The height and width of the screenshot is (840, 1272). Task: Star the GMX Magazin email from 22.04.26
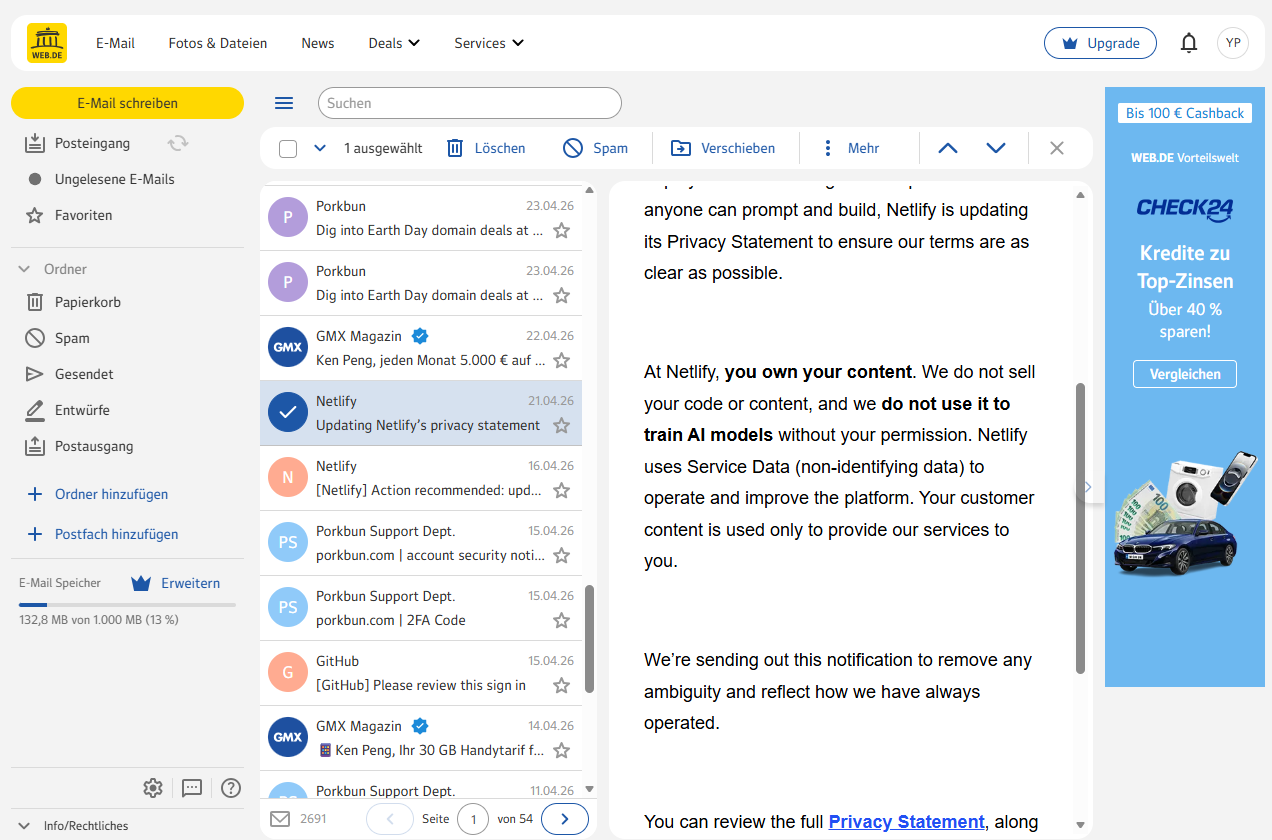click(x=562, y=360)
